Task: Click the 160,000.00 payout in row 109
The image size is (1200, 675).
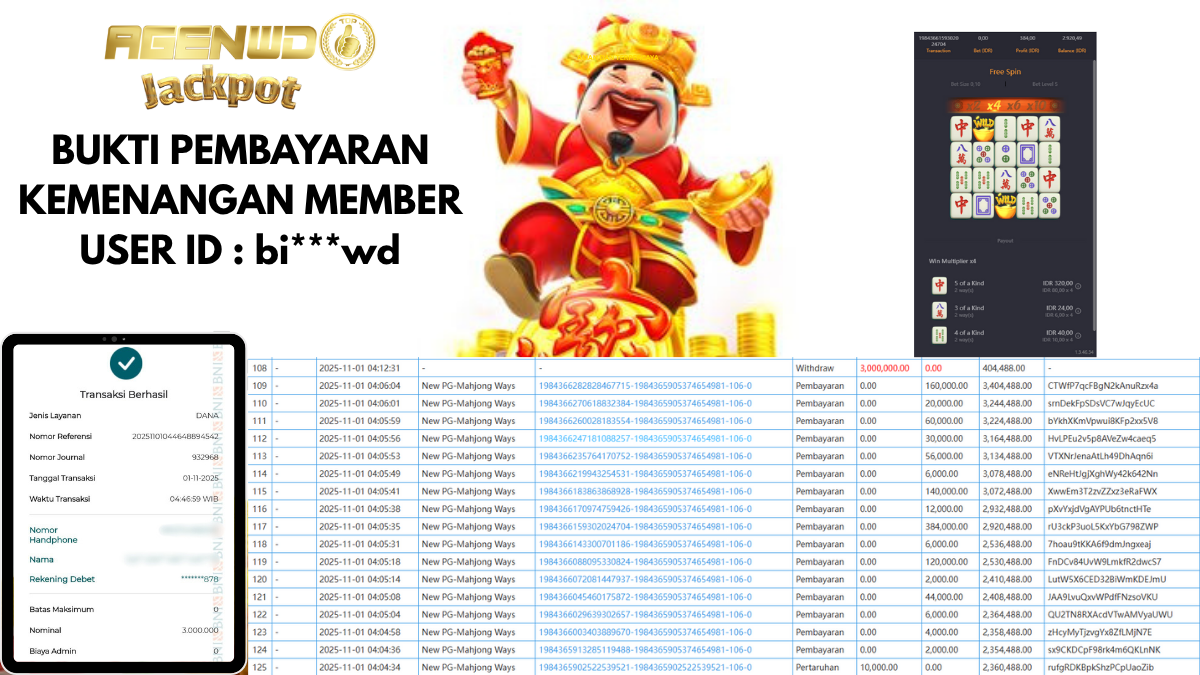Action: pos(945,385)
